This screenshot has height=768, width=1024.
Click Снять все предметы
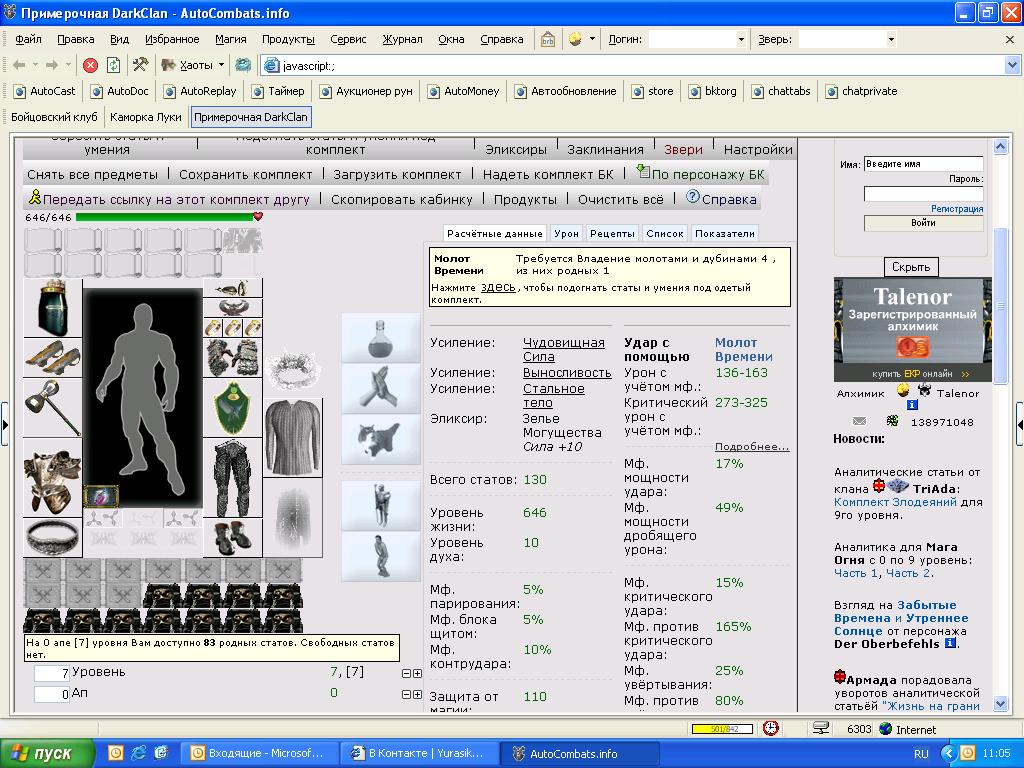click(92, 174)
